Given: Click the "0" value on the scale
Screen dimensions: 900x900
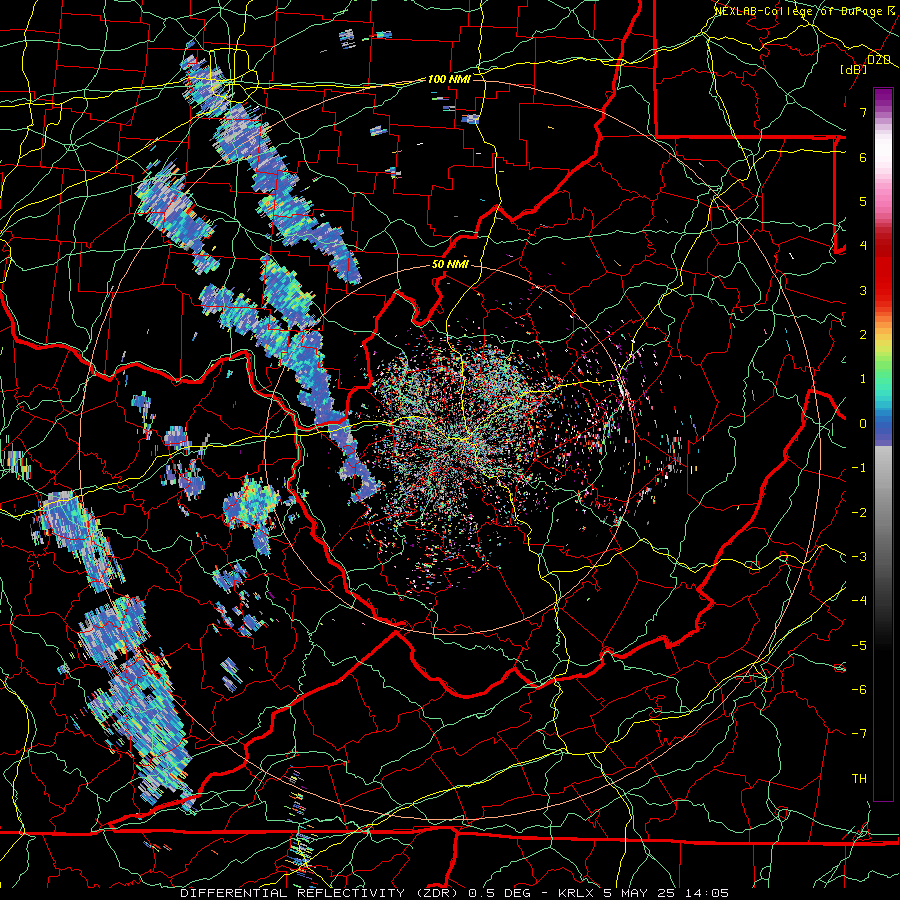Looking at the screenshot, I should point(863,424).
